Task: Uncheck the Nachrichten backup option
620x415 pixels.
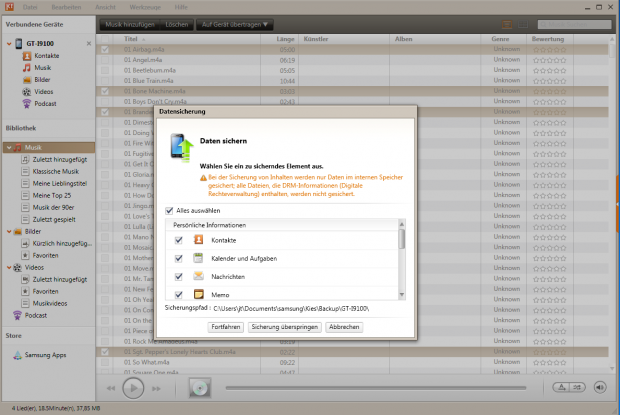Action: click(x=179, y=276)
